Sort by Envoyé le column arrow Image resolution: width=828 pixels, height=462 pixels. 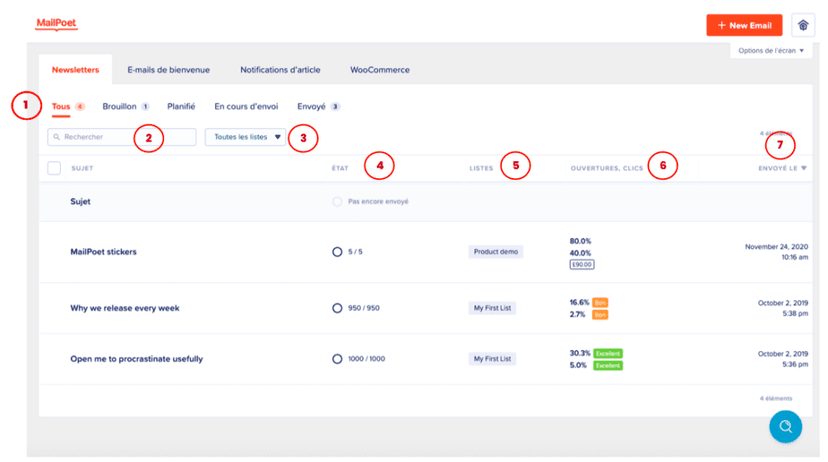(804, 168)
